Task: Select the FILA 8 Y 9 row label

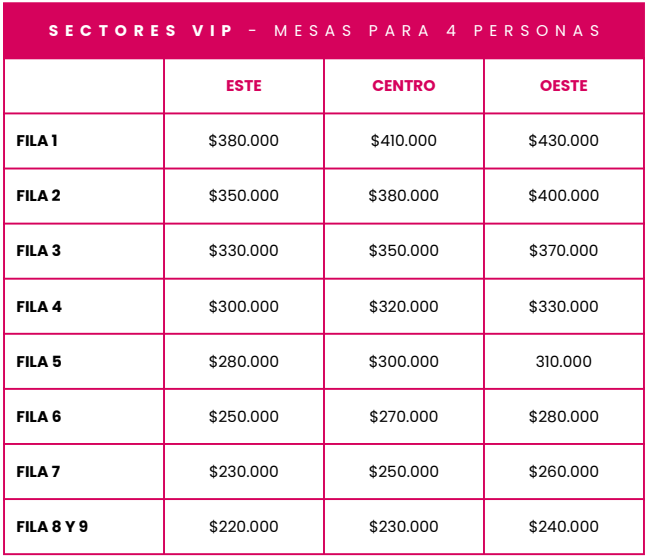Action: pos(52,527)
